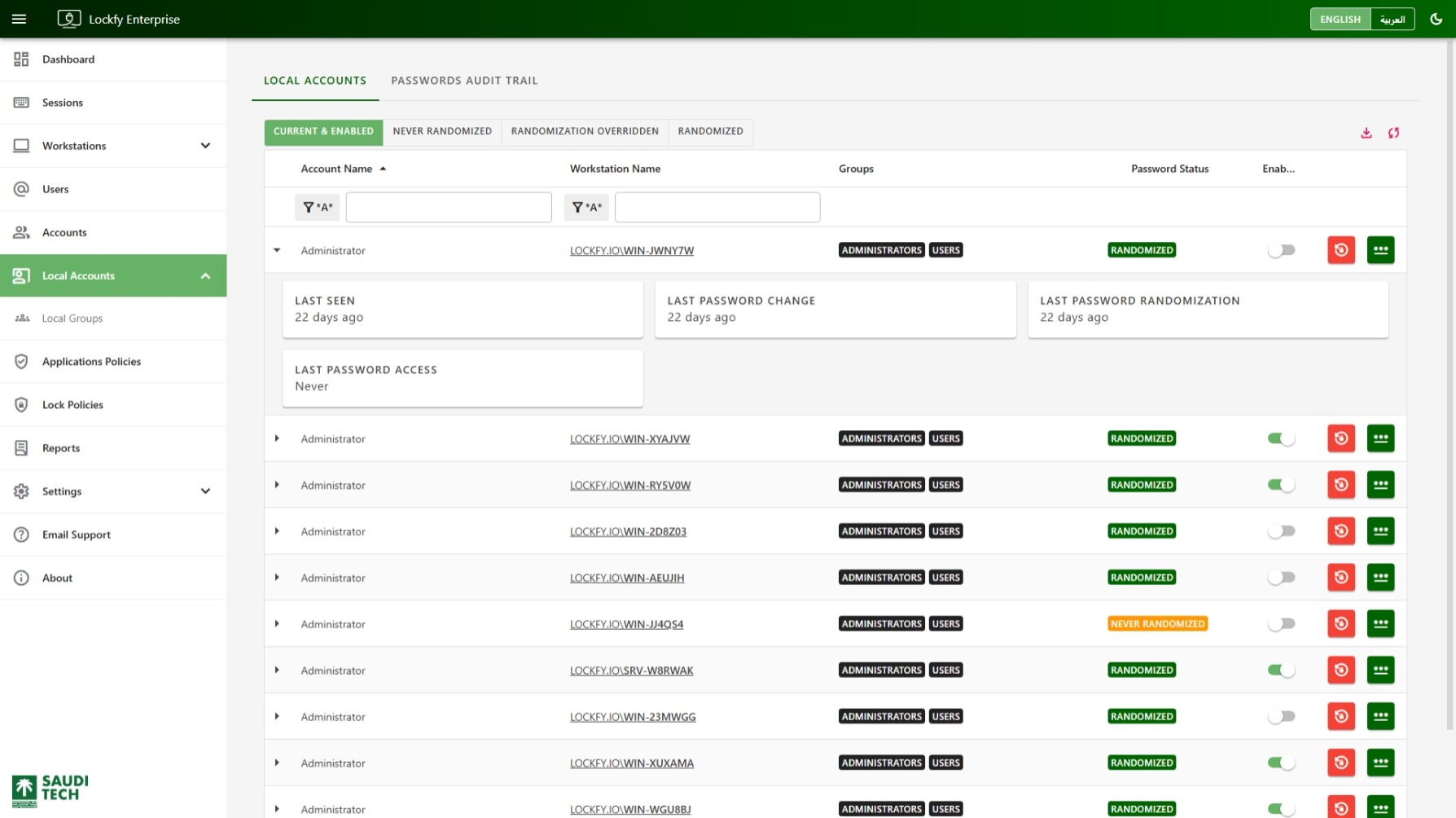This screenshot has height=818, width=1456.
Task: Expand the Settings sidebar submenu
Action: pos(205,491)
